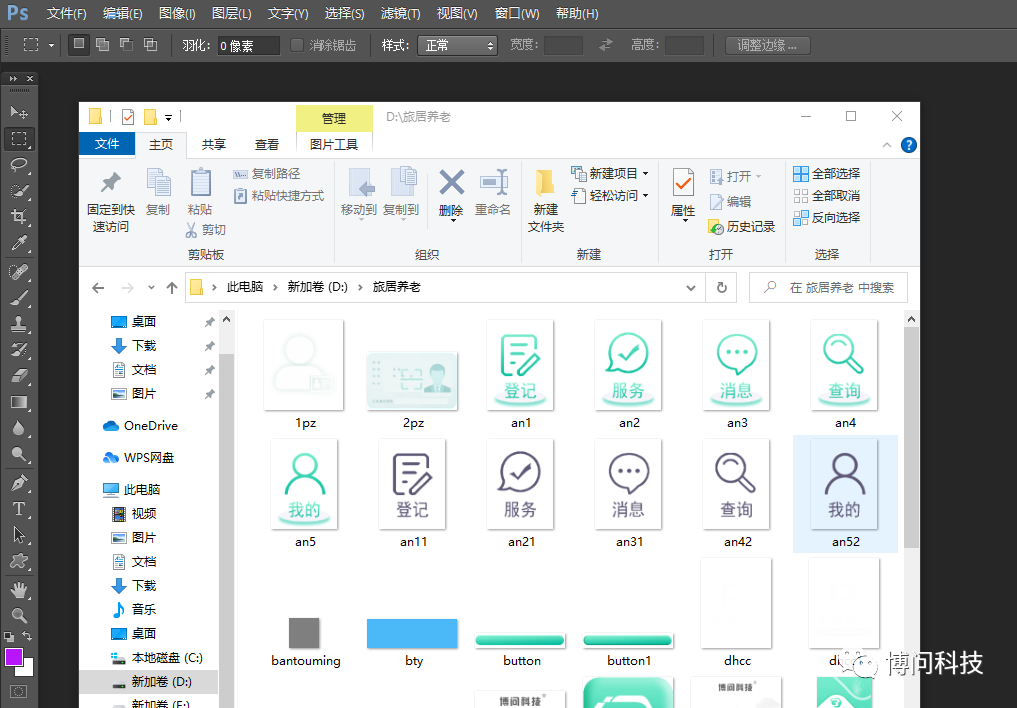Select the Clone Stamp tool
The height and width of the screenshot is (708, 1017).
19,324
